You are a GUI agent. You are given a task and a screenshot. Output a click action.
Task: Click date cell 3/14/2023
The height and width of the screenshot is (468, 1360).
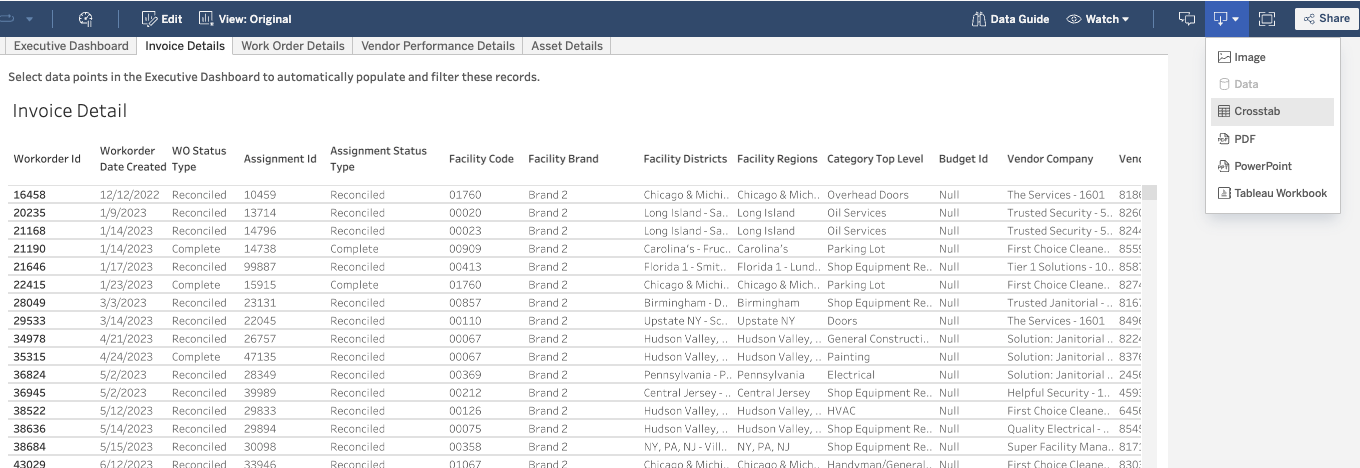coord(124,321)
